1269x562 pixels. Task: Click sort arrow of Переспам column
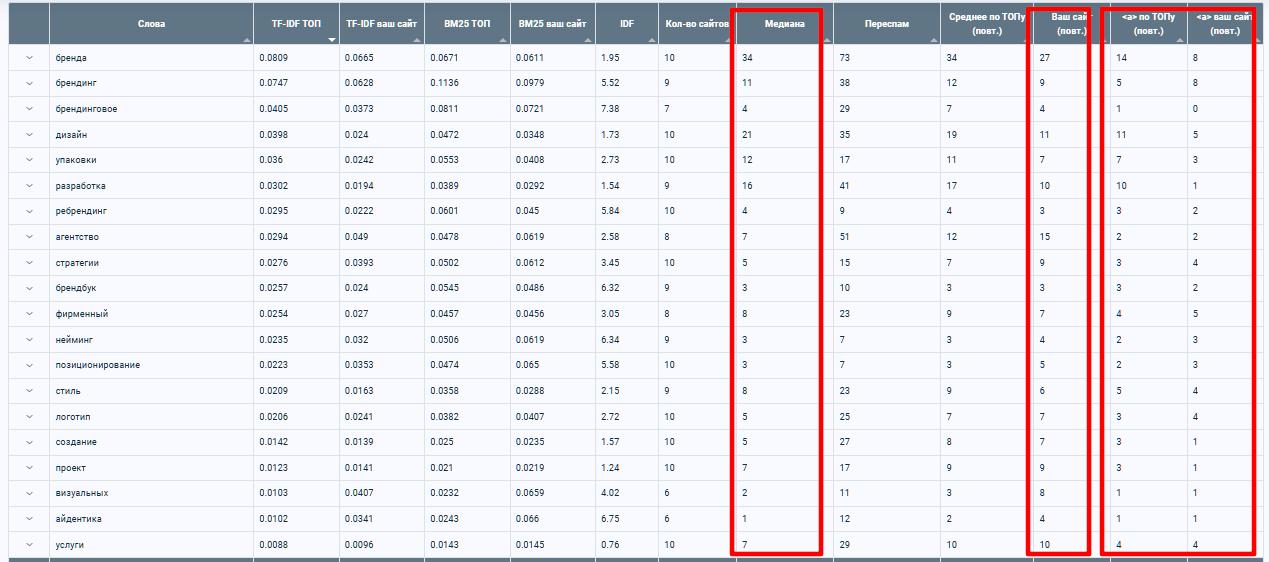[x=934, y=40]
